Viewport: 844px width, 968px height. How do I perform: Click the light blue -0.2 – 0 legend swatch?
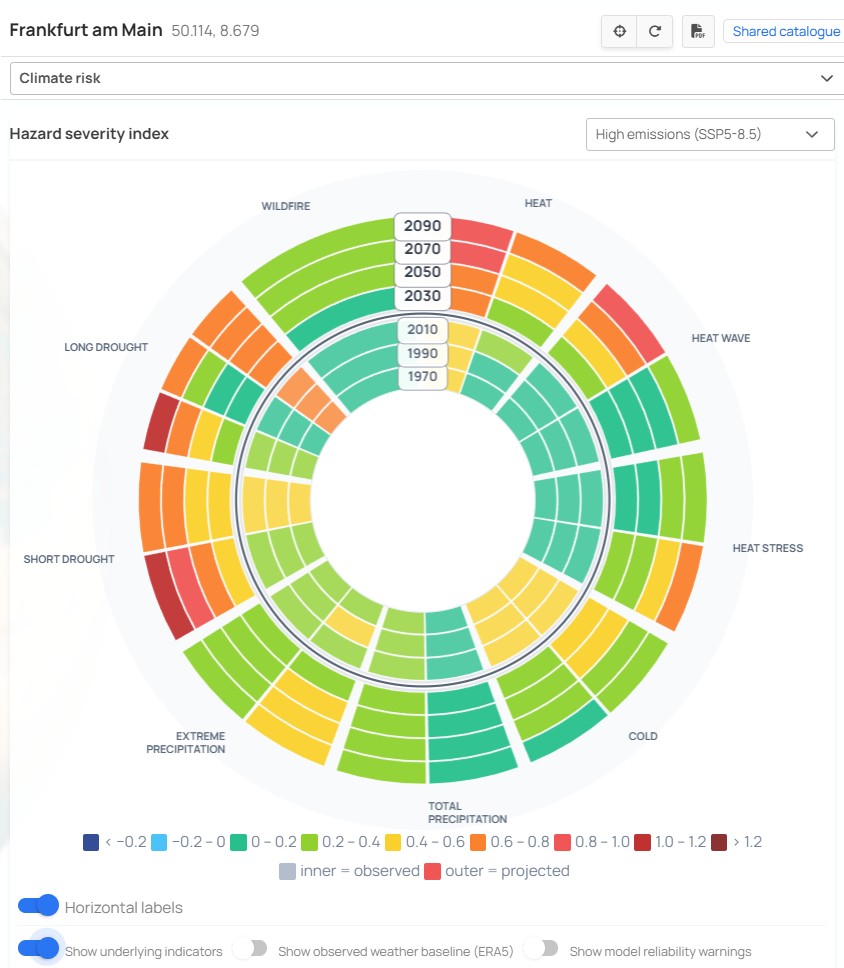(159, 842)
